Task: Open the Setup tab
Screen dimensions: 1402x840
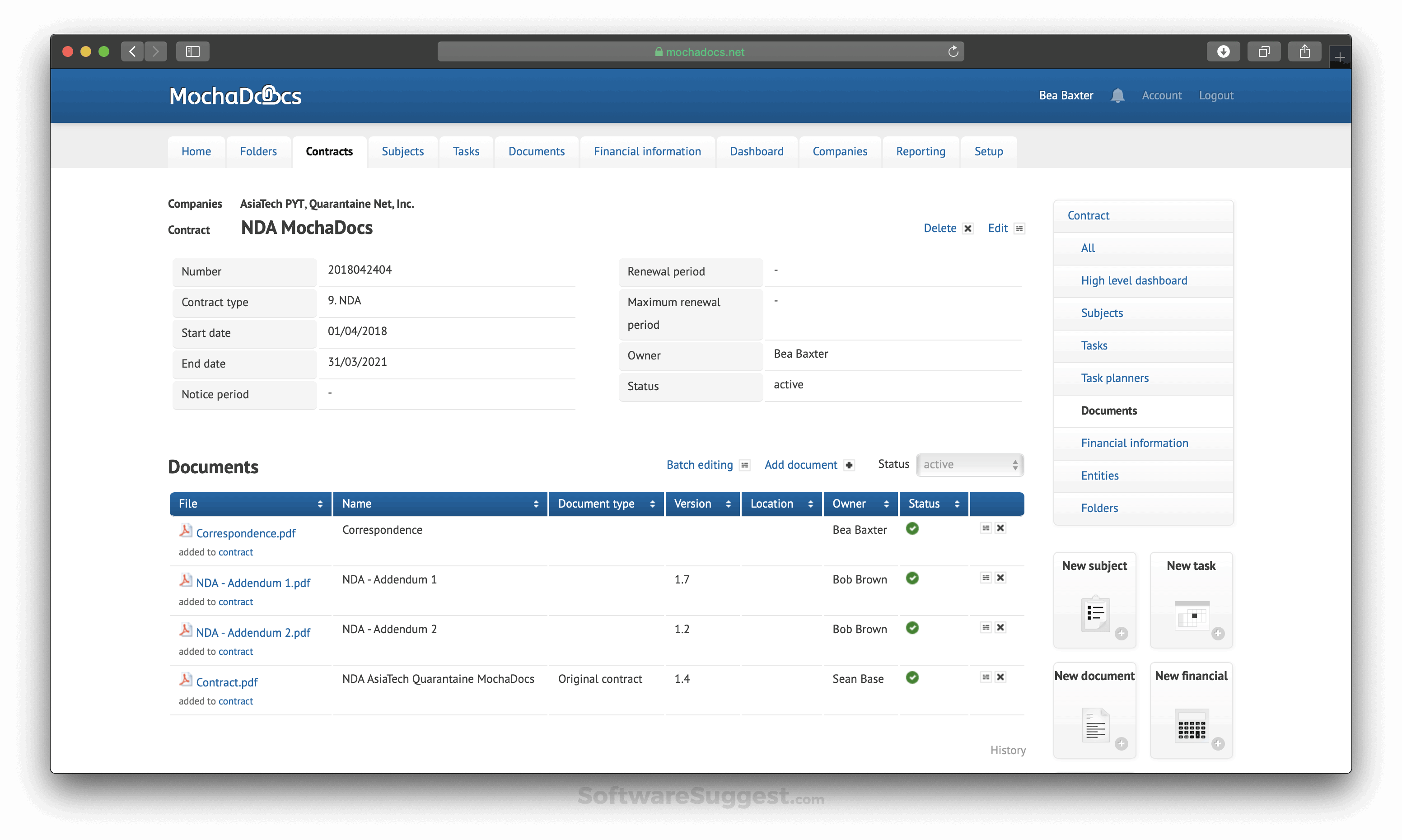Action: pyautogui.click(x=989, y=152)
